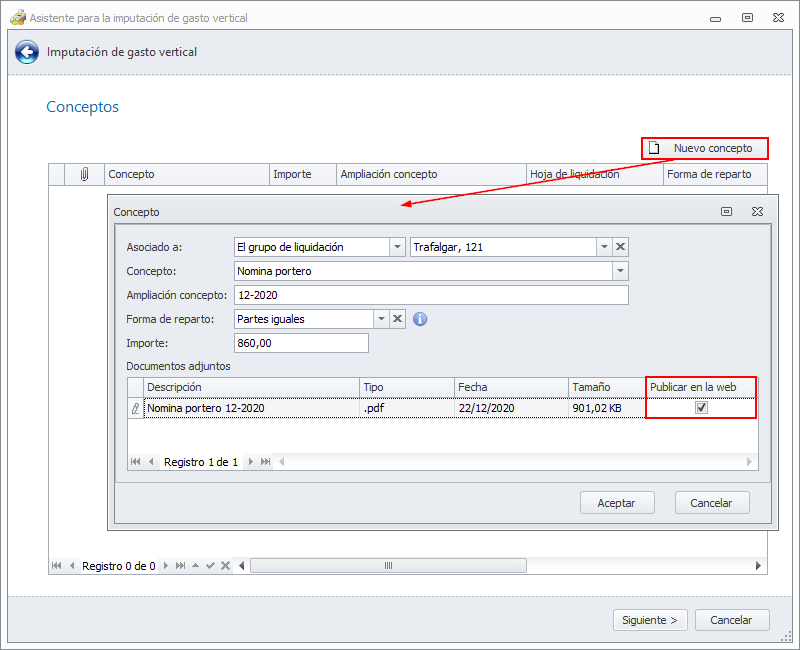Screen dimensions: 800x650
Task: Clear the 'Trafalgar, 121' selection
Action: (x=620, y=247)
